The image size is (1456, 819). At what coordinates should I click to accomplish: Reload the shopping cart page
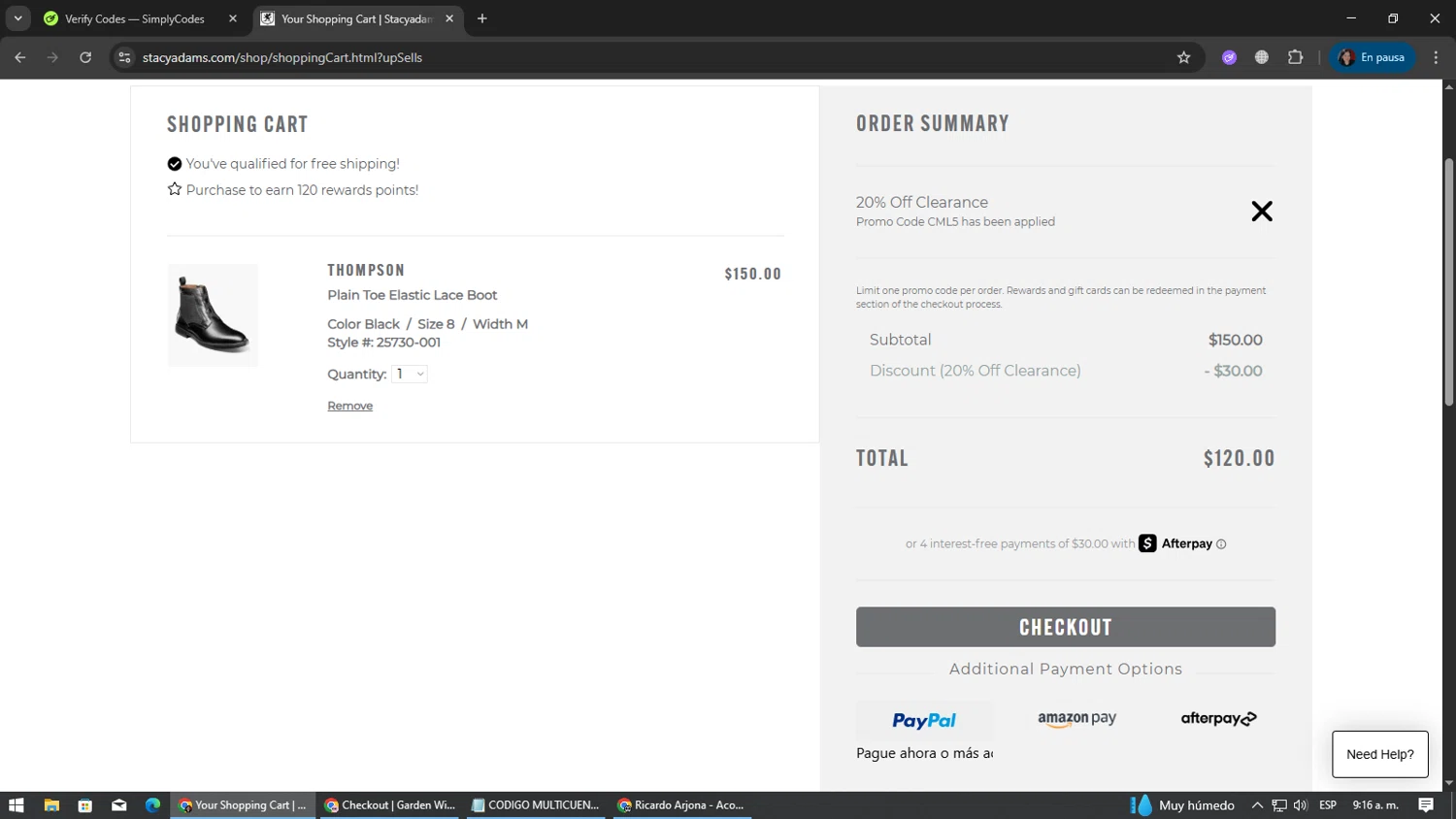pyautogui.click(x=85, y=57)
